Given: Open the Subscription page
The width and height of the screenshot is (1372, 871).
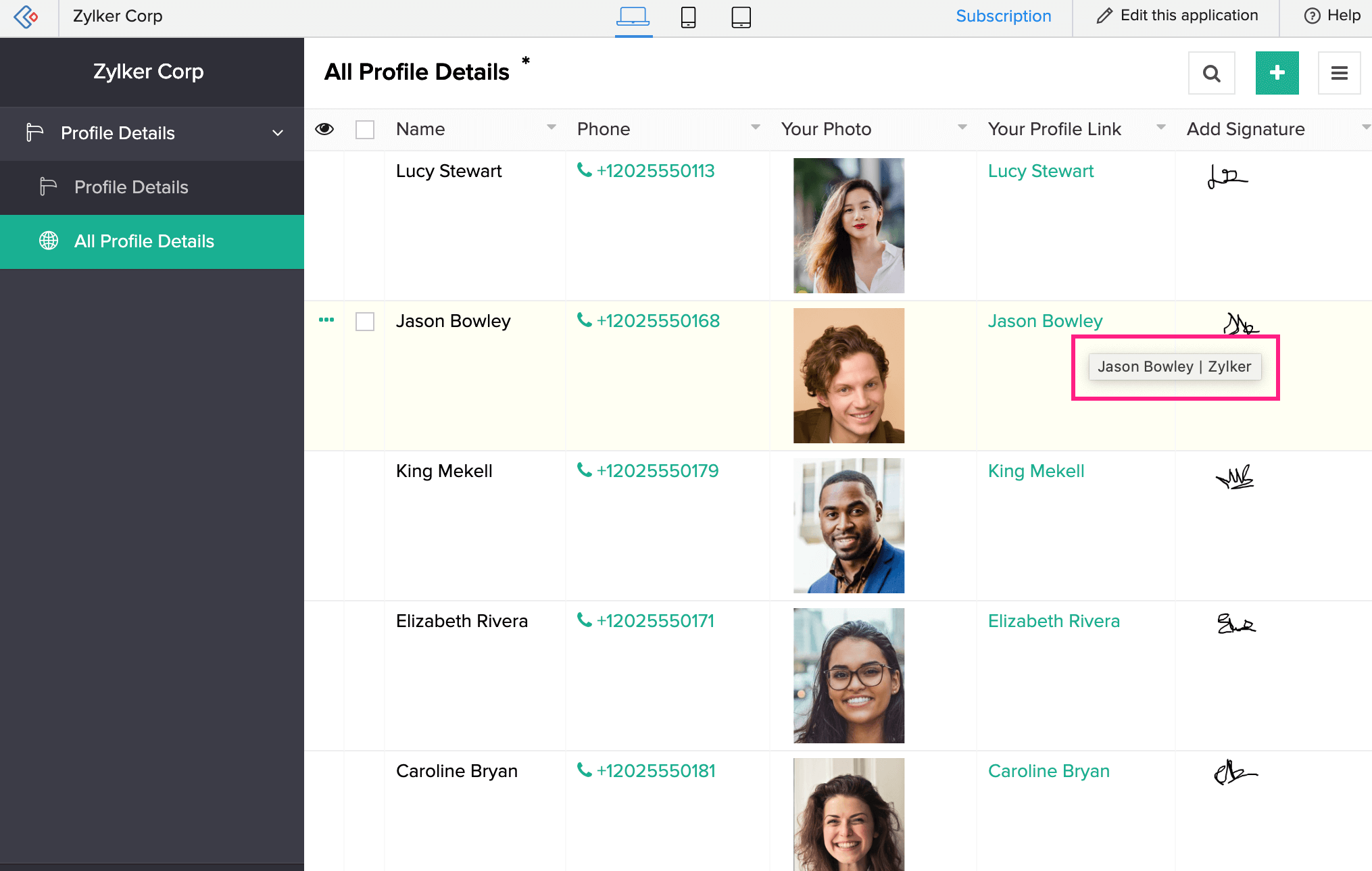Looking at the screenshot, I should point(1004,16).
